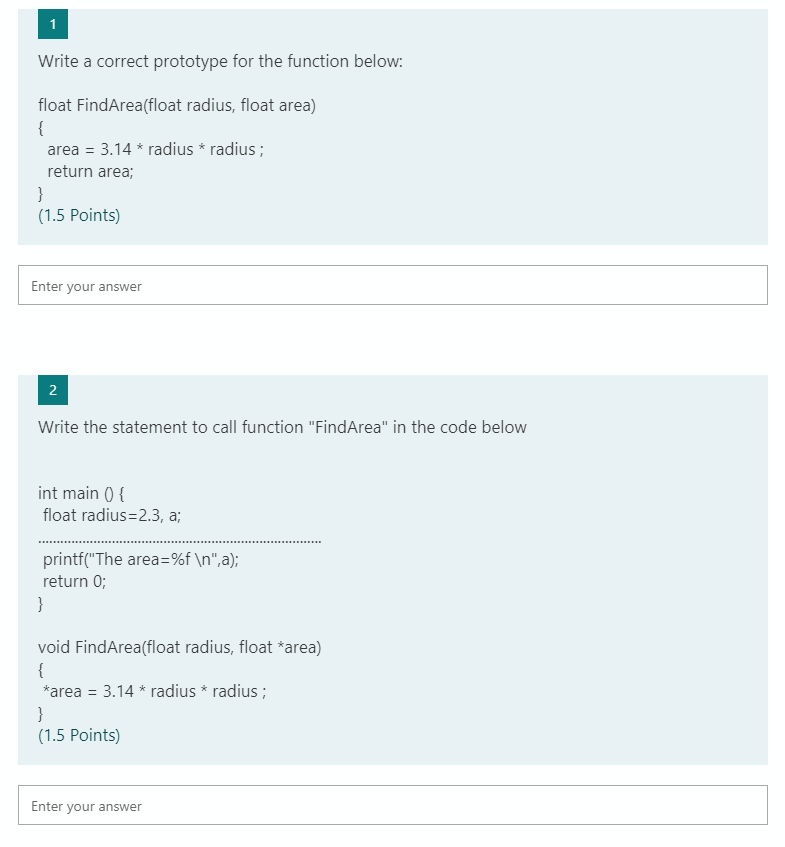
Task: Click the question 1 number badge
Action: click(x=51, y=24)
